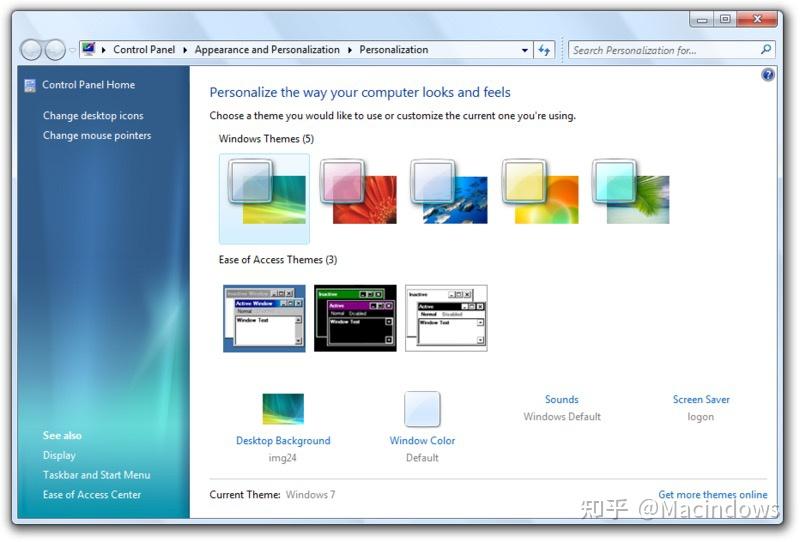800x542 pixels.
Task: Click Get more themes online
Action: coord(713,495)
